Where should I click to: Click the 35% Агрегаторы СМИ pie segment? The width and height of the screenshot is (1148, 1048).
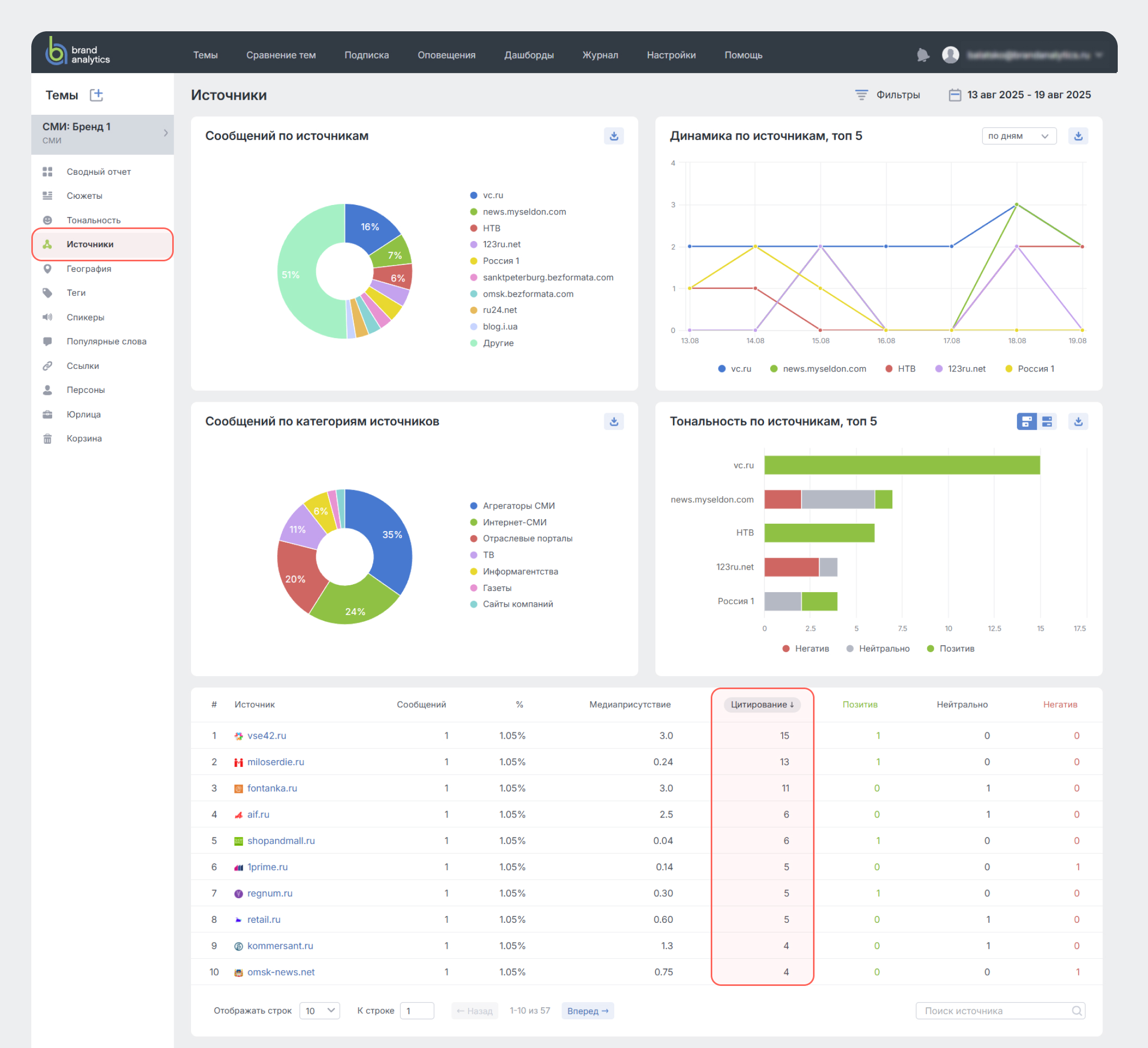tap(387, 535)
